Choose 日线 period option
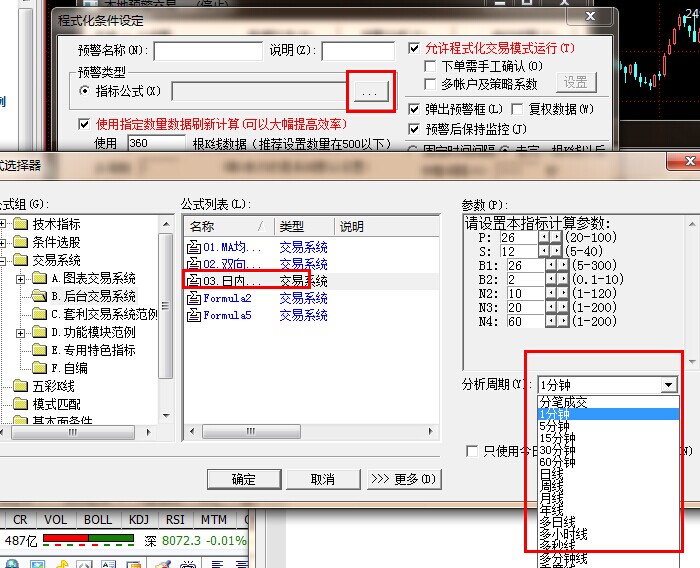 (608, 474)
